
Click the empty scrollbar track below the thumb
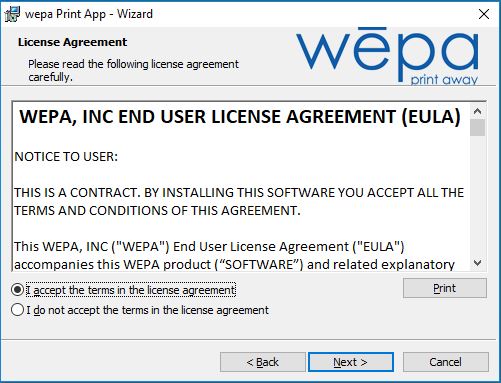click(477, 196)
